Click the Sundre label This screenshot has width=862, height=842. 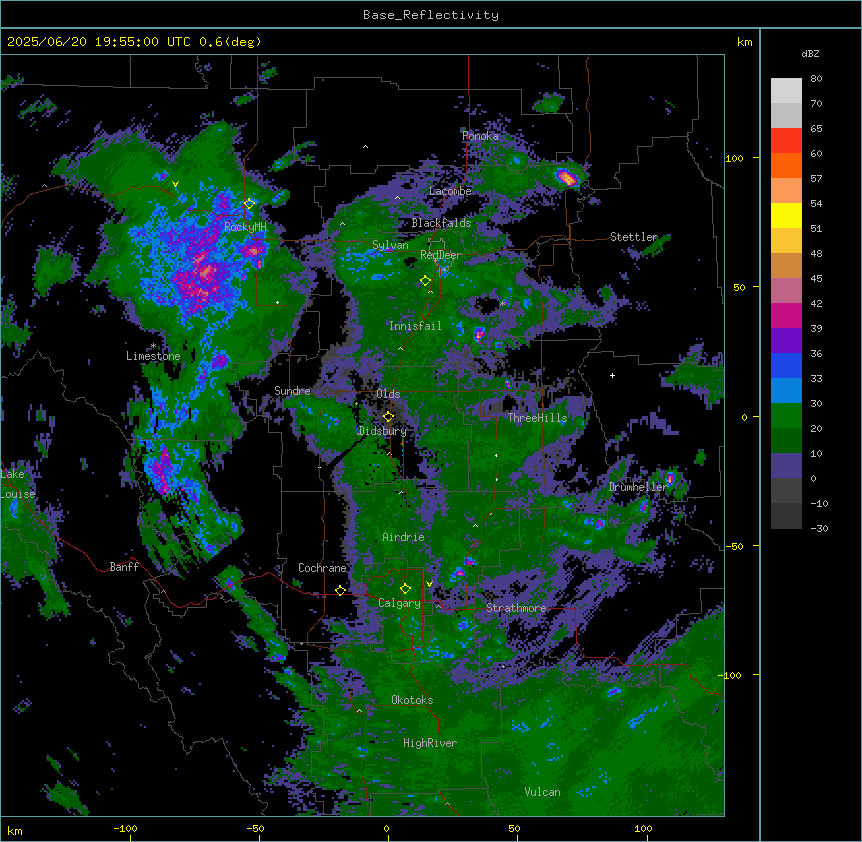pyautogui.click(x=292, y=391)
